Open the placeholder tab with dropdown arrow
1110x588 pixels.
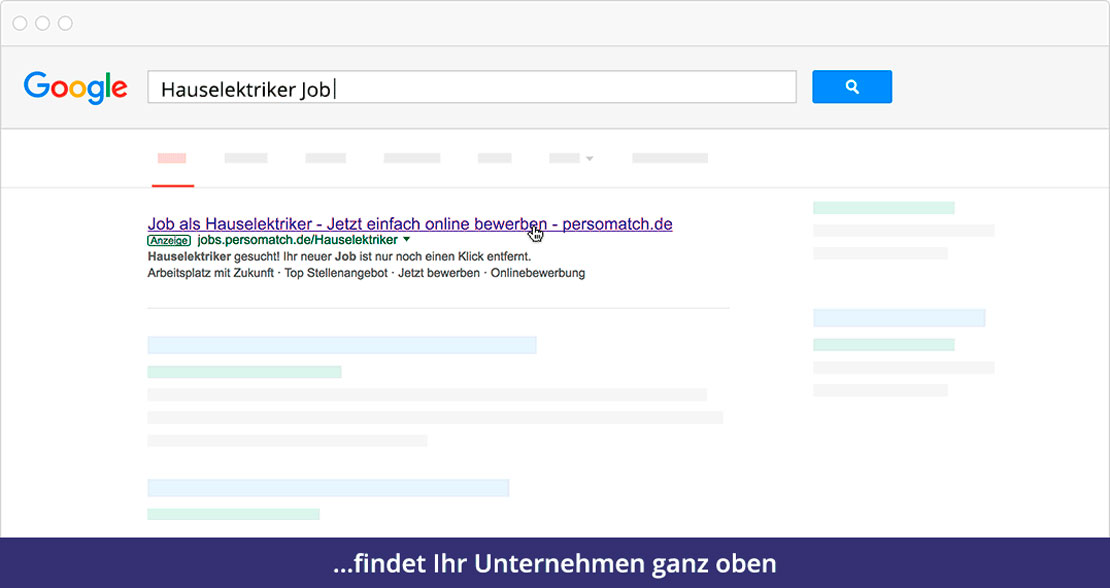click(571, 158)
